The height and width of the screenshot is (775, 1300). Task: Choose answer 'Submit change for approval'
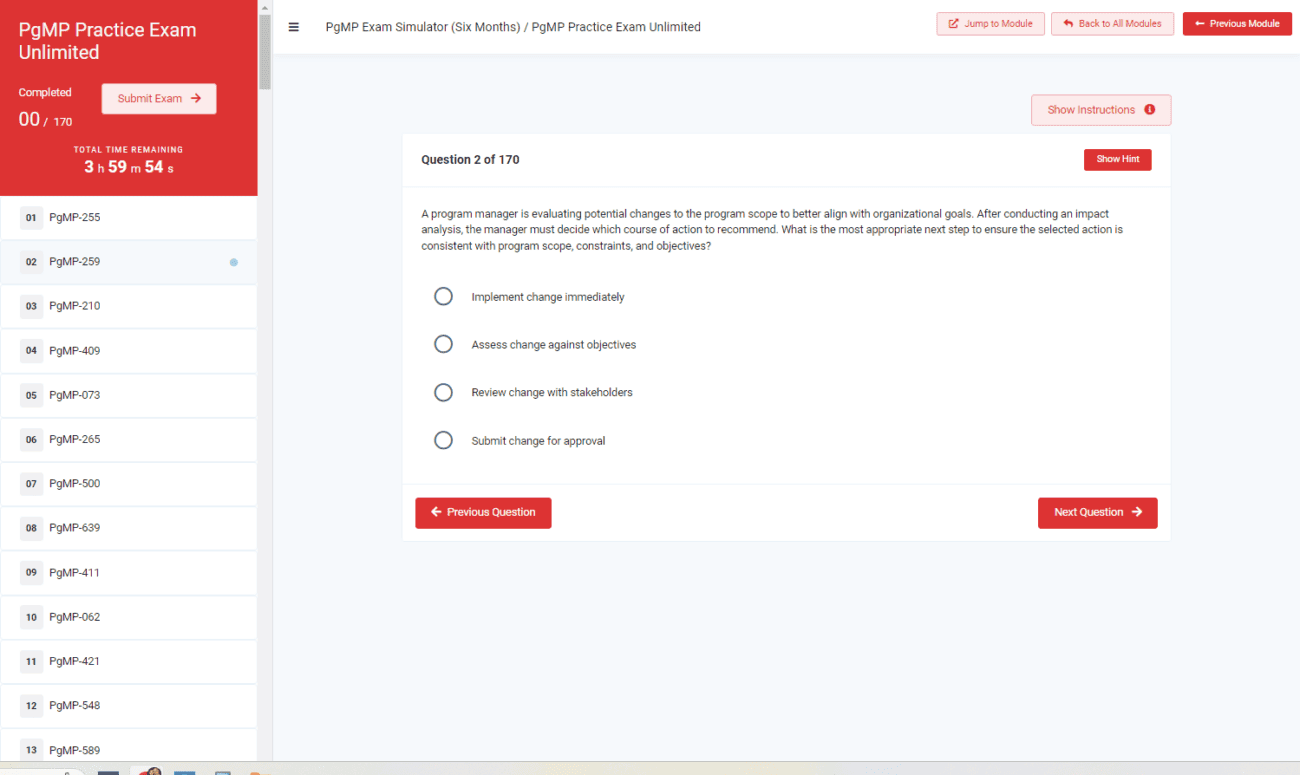tap(443, 440)
